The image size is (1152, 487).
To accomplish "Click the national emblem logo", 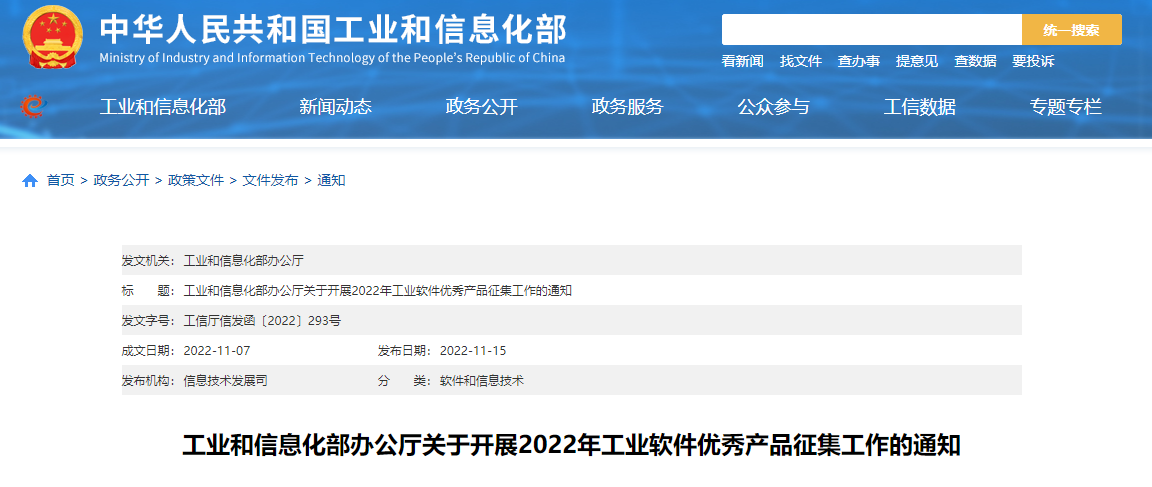I will click(54, 37).
